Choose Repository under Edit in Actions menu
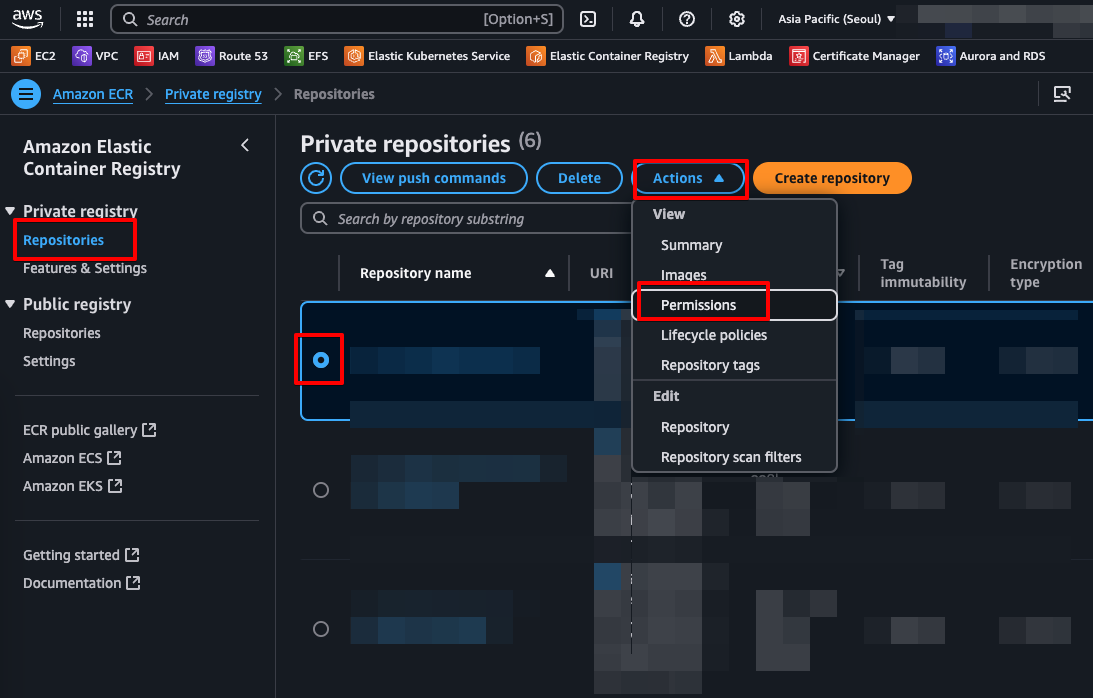1093x698 pixels. (734, 427)
